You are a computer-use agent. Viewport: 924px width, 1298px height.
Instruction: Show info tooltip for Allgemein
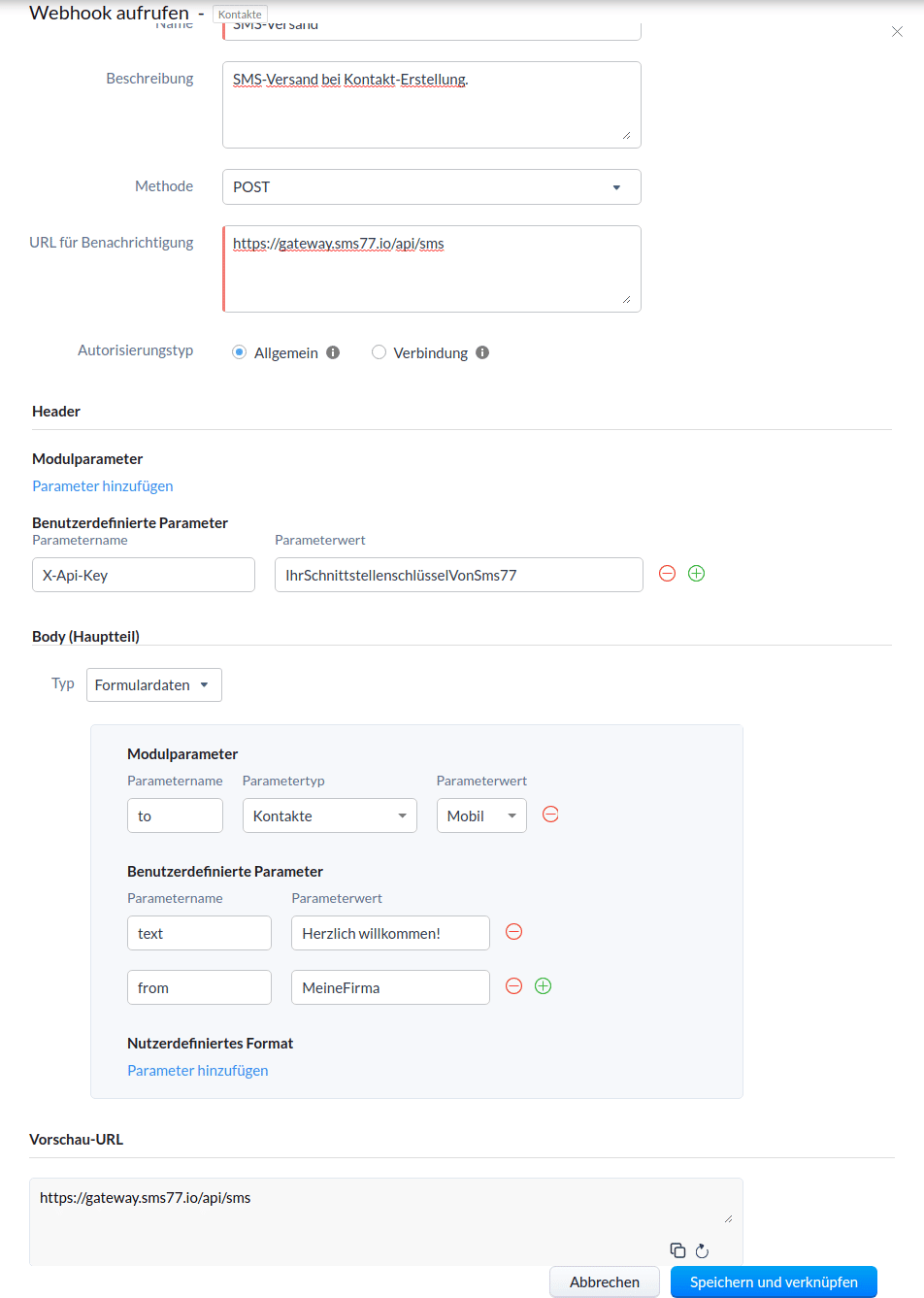pos(333,352)
